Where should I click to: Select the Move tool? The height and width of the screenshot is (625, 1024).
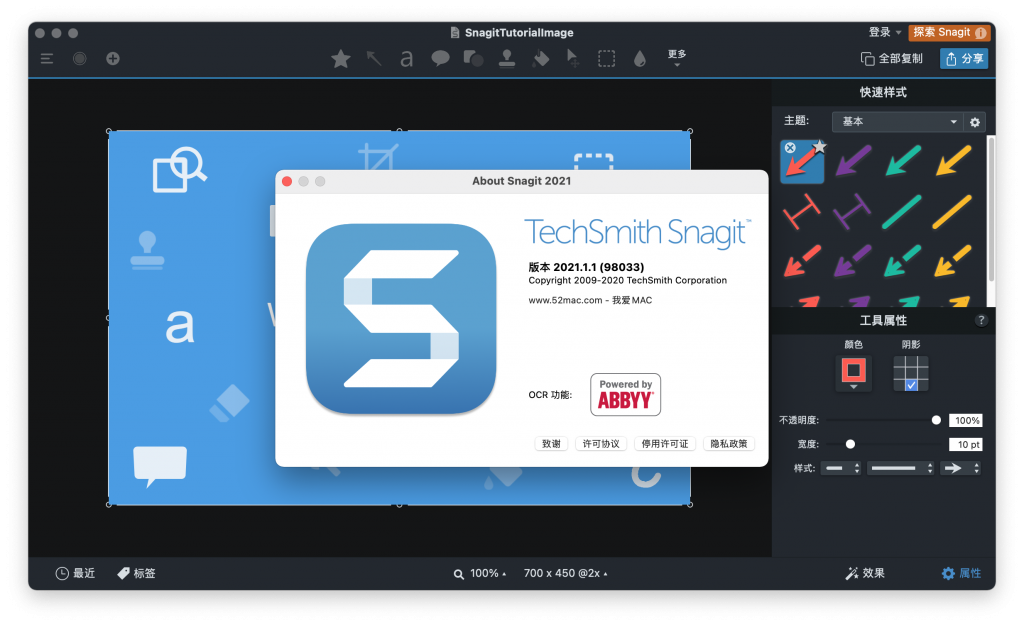point(573,59)
